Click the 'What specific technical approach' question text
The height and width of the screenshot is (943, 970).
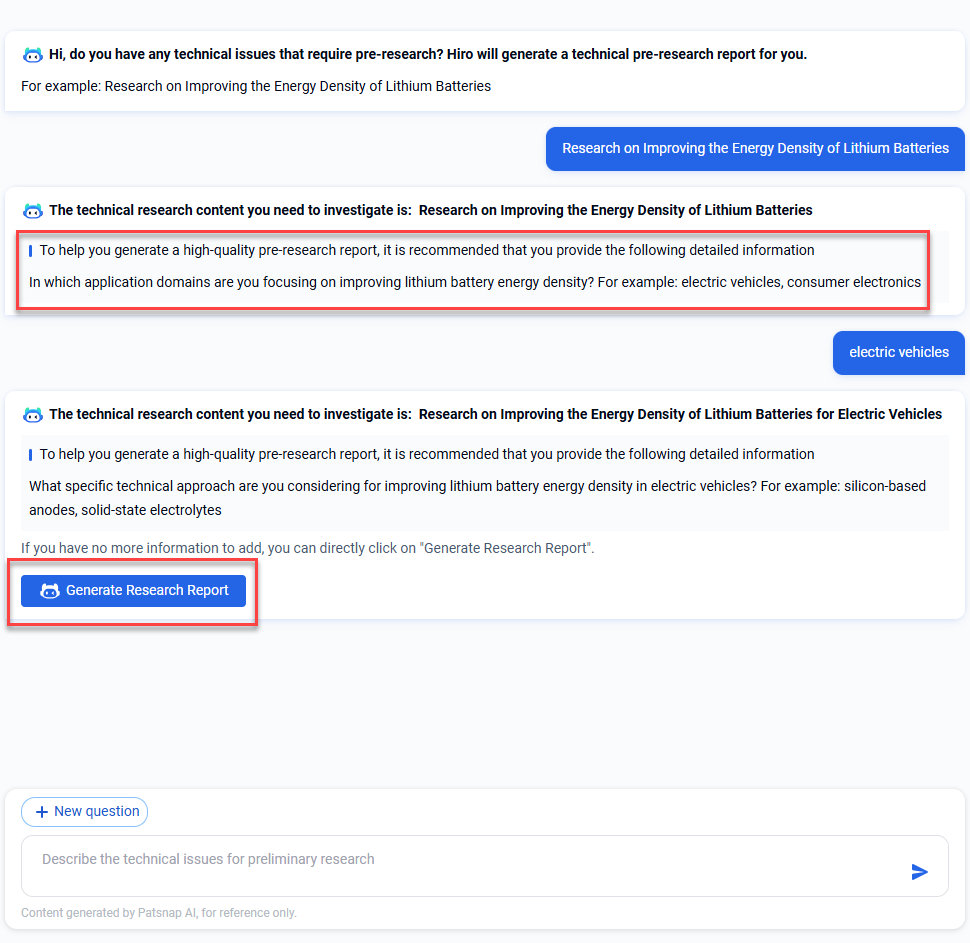(477, 497)
